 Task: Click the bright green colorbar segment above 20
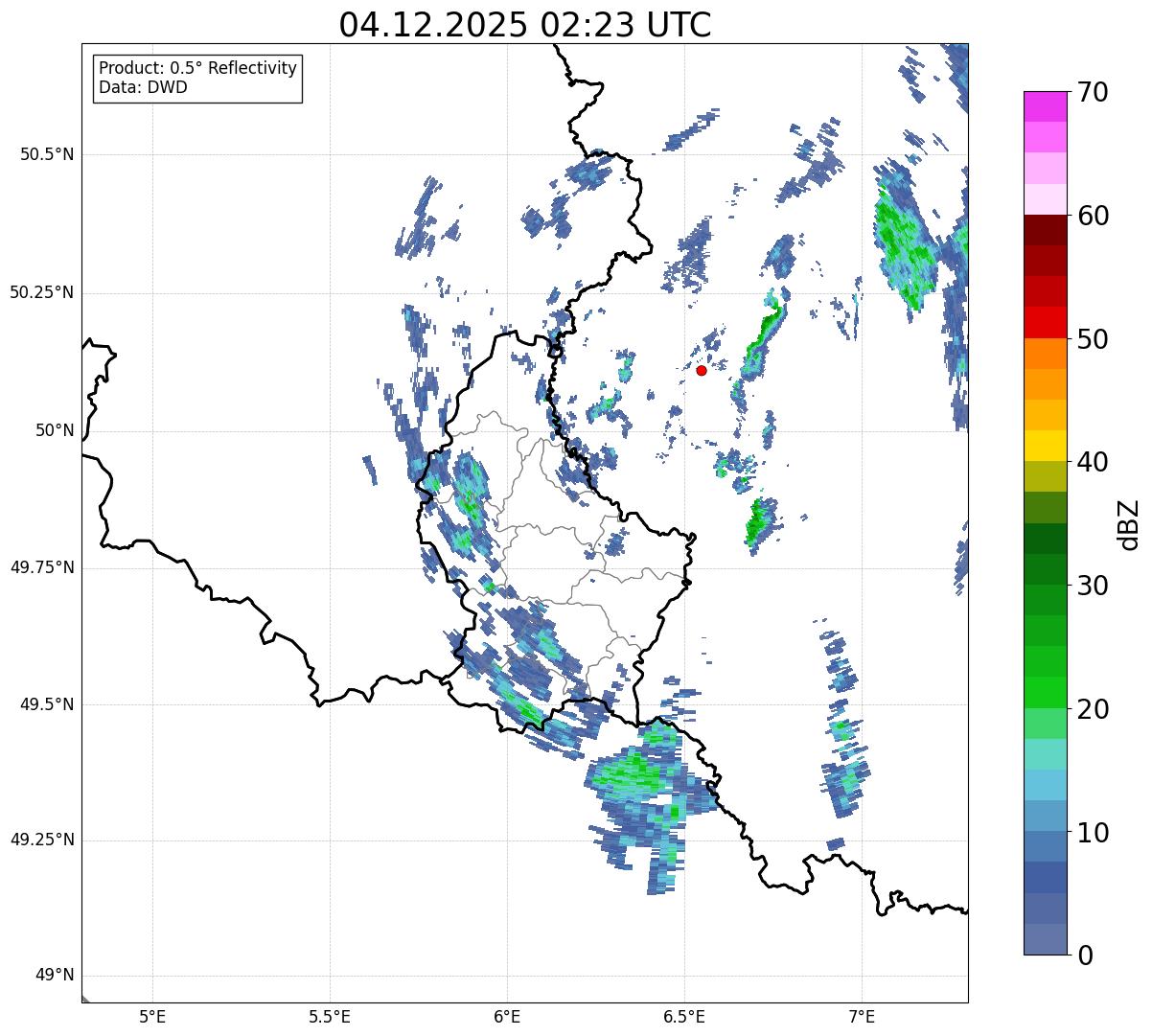(x=1046, y=692)
